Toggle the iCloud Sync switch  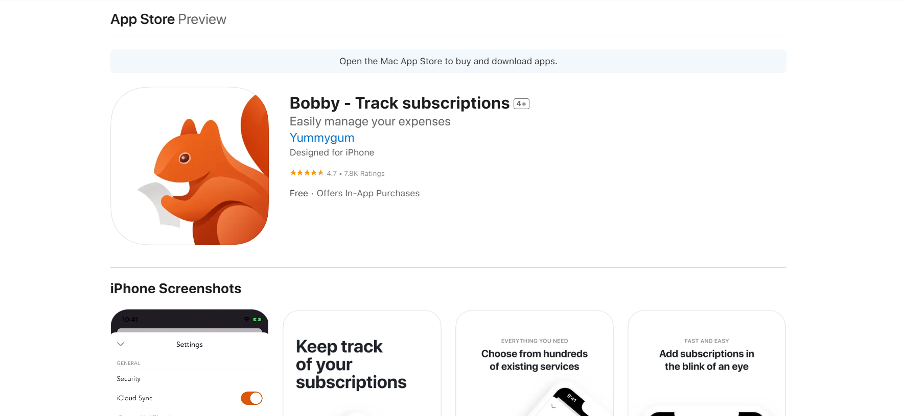(252, 398)
